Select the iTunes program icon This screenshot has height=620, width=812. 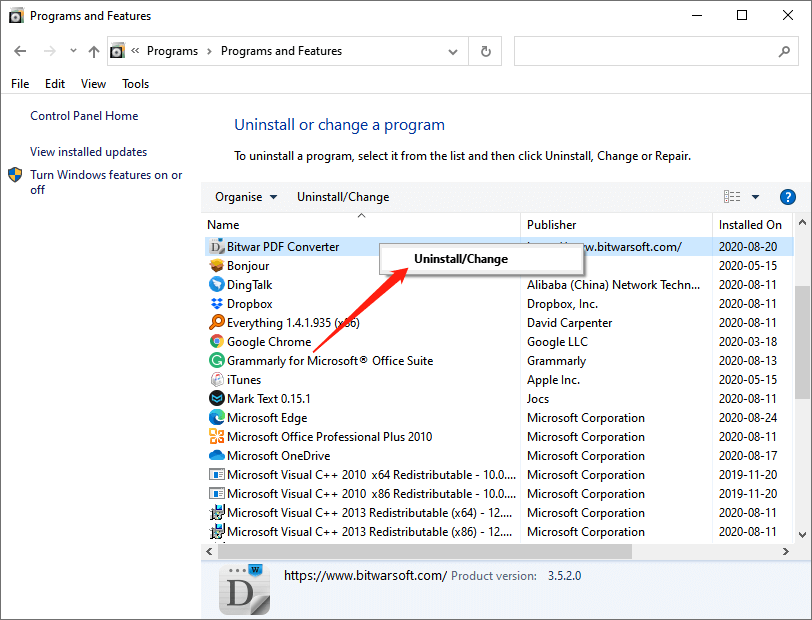[214, 379]
